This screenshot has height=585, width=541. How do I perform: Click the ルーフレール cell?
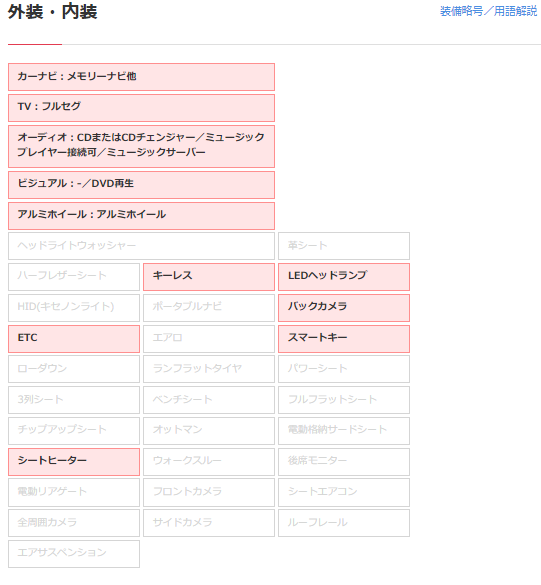coord(344,523)
